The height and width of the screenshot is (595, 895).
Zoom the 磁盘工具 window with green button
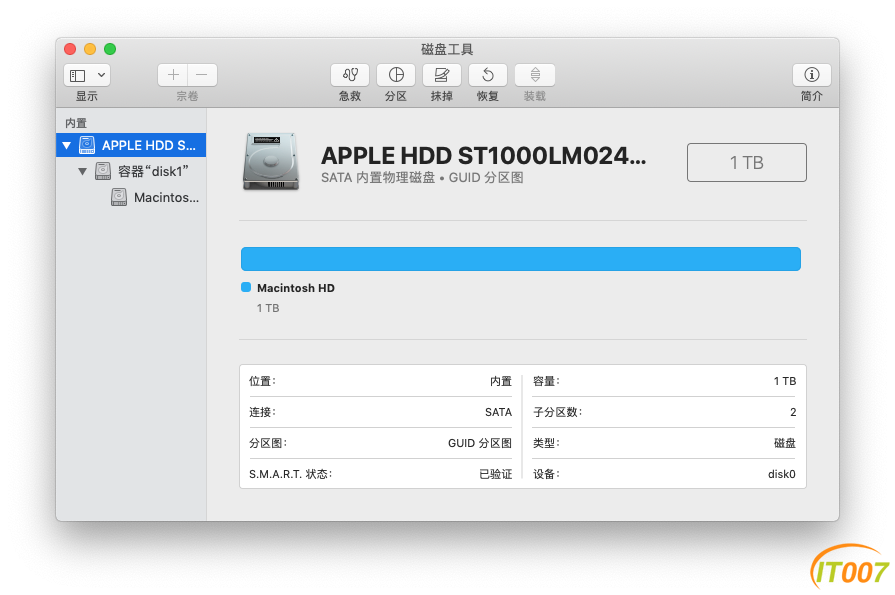[x=110, y=49]
